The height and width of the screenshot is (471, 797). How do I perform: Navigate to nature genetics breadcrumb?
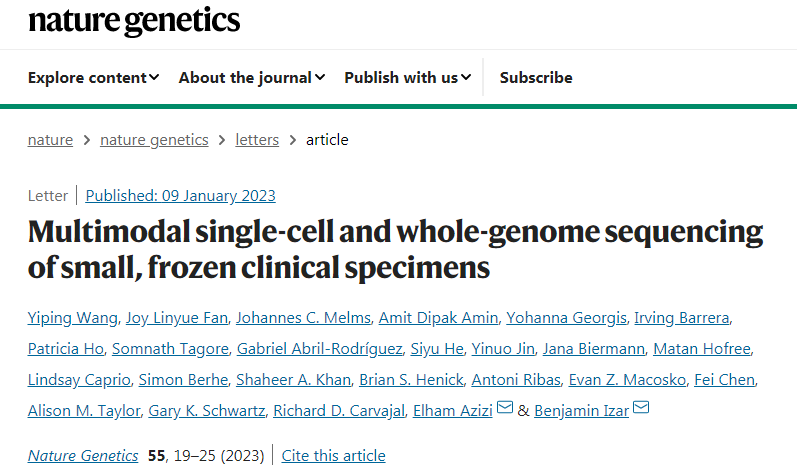pyautogui.click(x=154, y=140)
